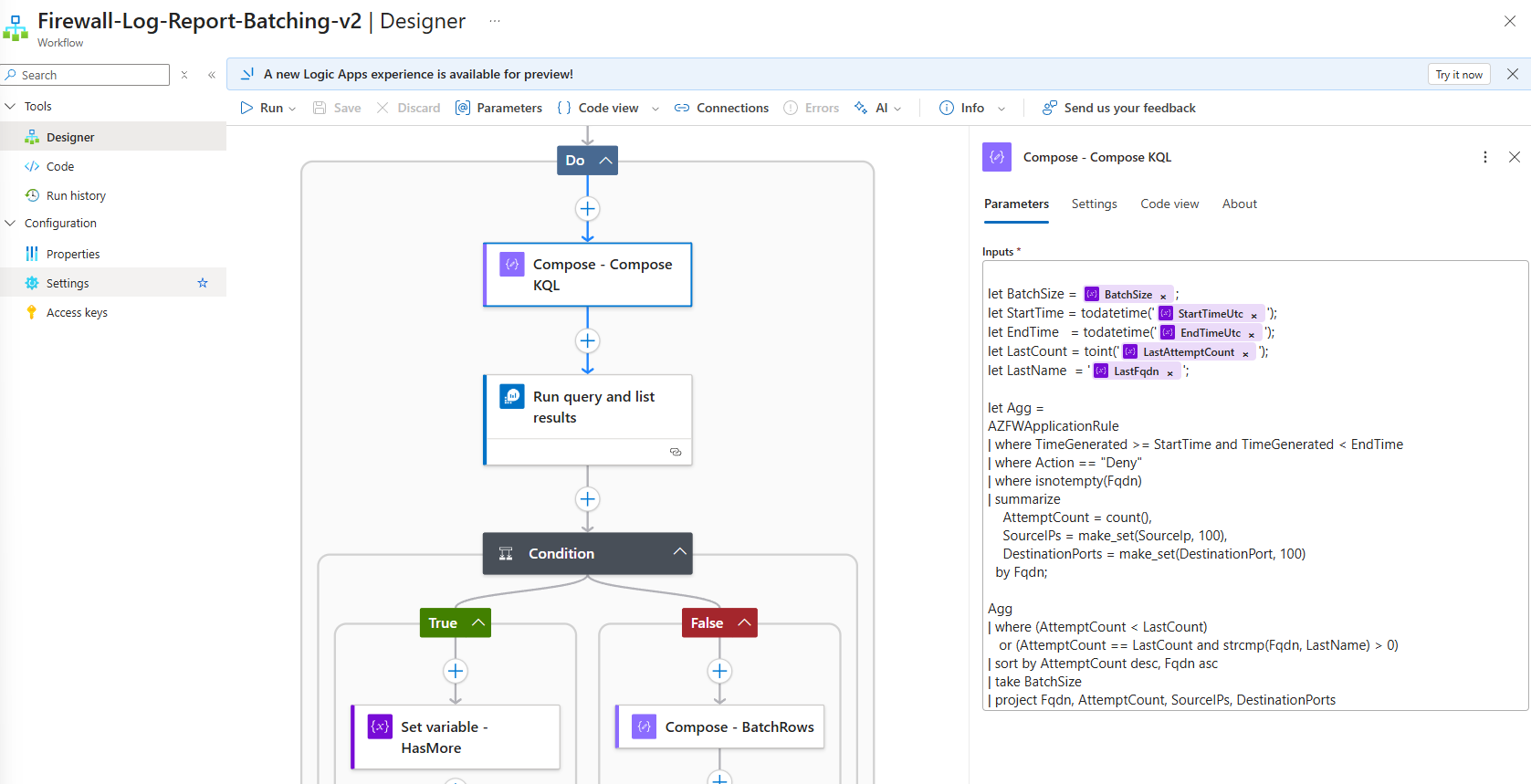Expand the AI dropdown menu
This screenshot has width=1531, height=784.
(x=897, y=109)
